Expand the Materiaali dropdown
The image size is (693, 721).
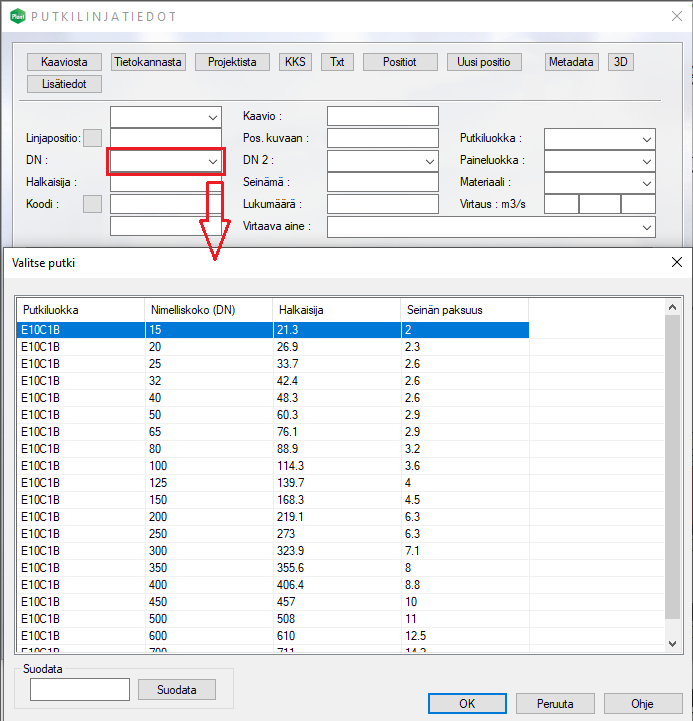point(646,182)
